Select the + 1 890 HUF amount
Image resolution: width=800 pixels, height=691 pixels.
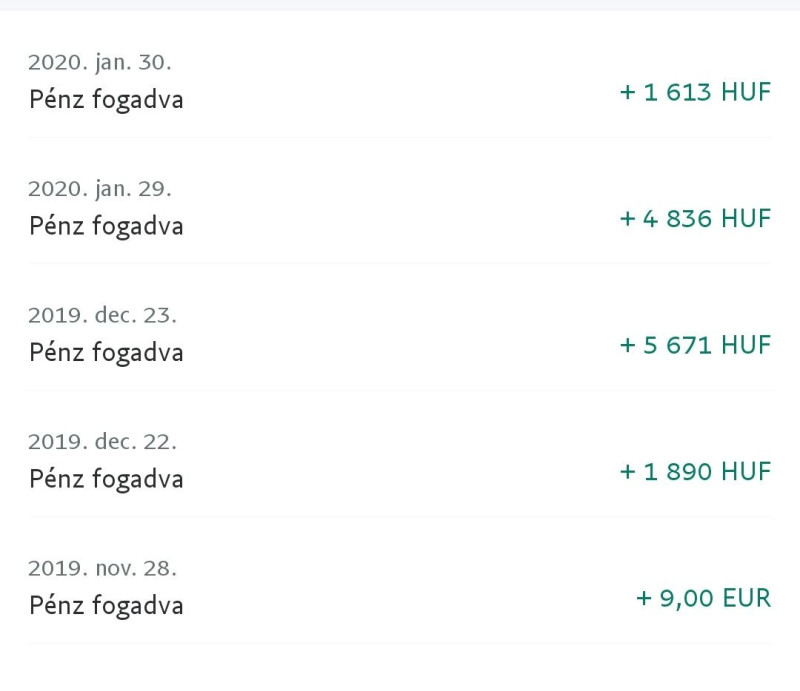695,472
